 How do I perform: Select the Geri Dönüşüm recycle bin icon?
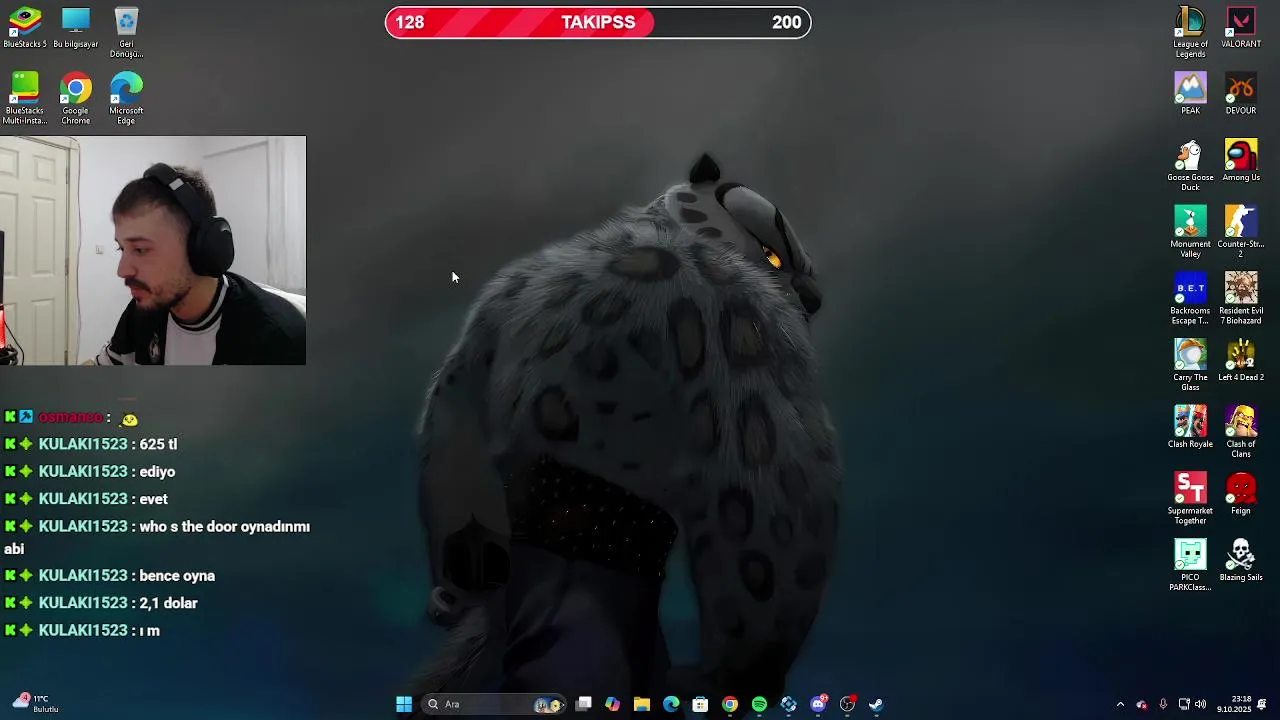point(126,32)
